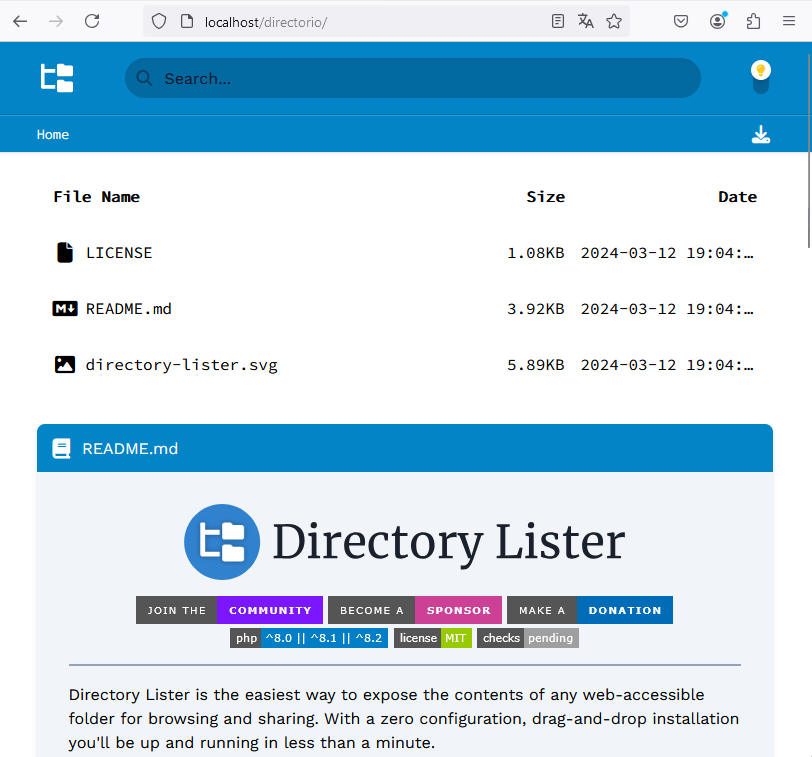This screenshot has height=757, width=812.
Task: Click the page vertical scrollbar
Action: point(809,150)
